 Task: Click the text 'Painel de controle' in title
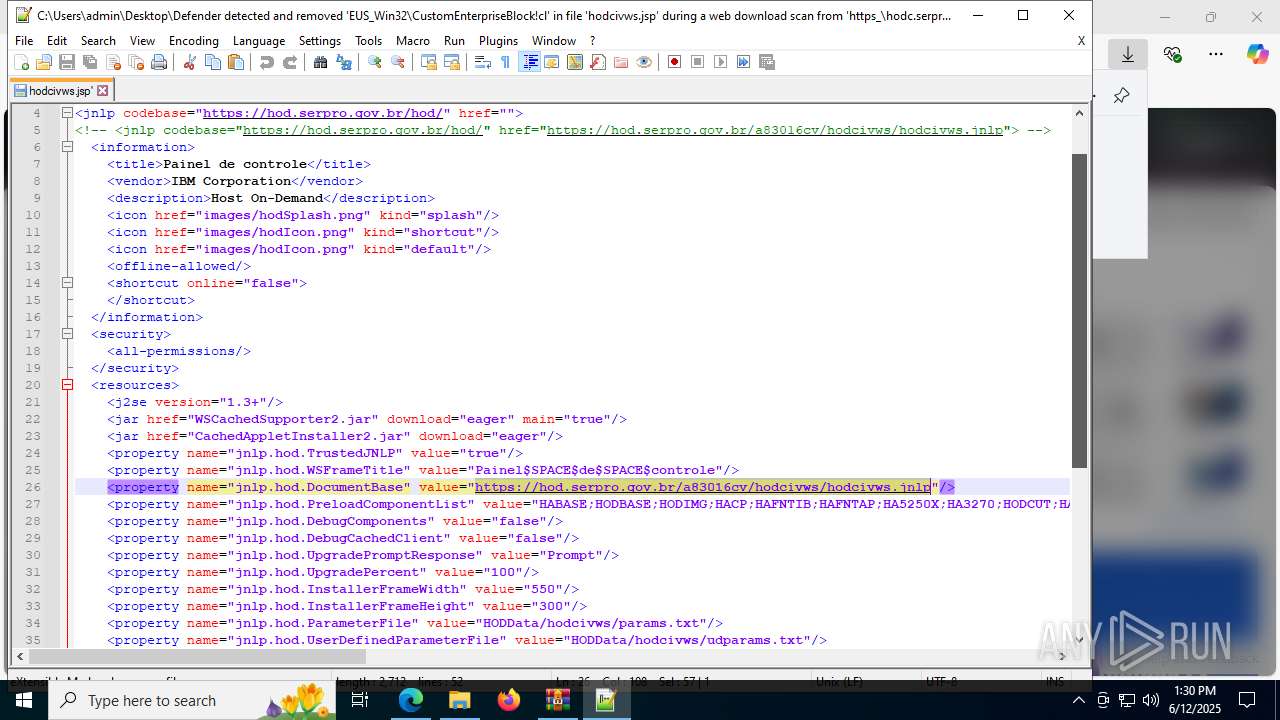235,164
